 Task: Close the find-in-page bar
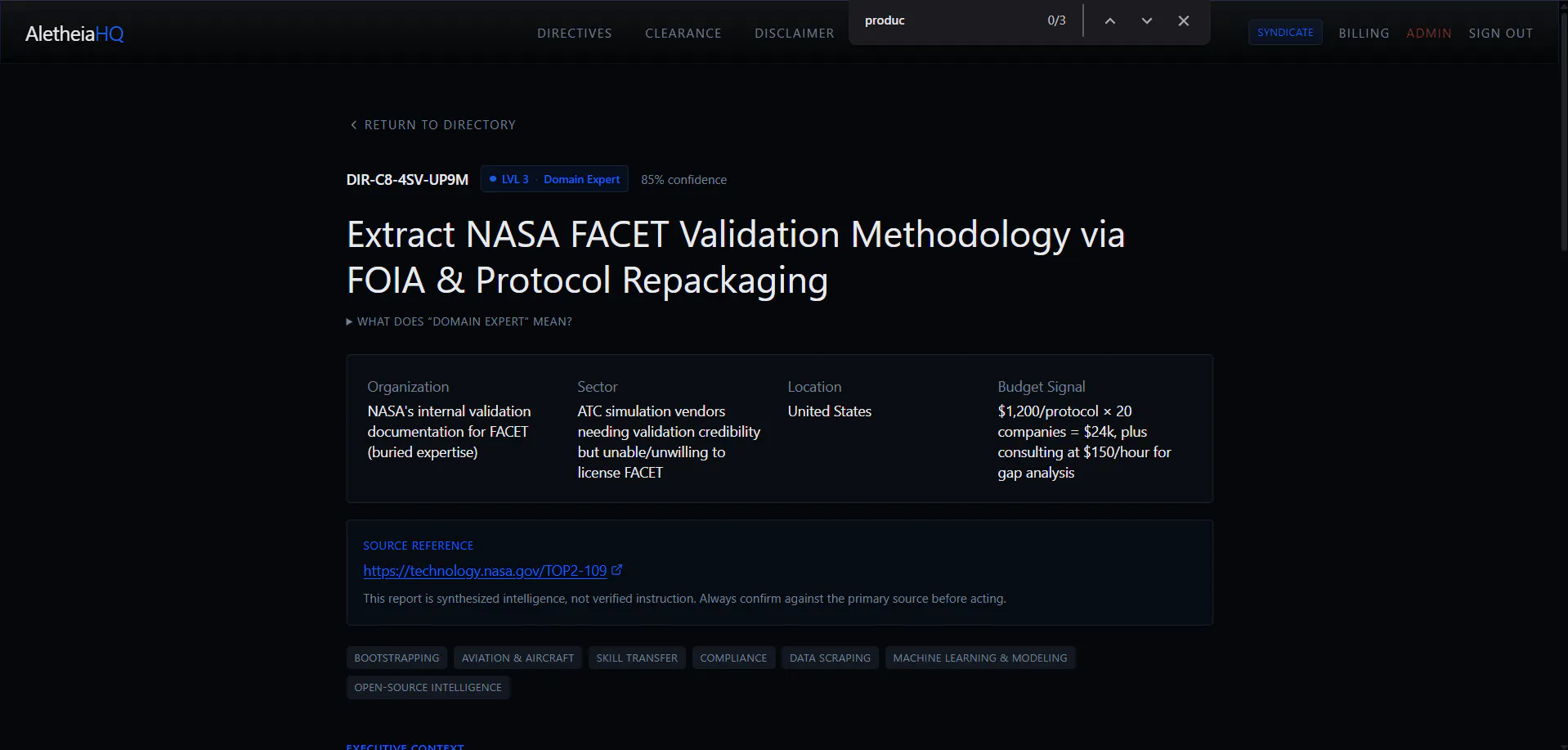click(1183, 21)
